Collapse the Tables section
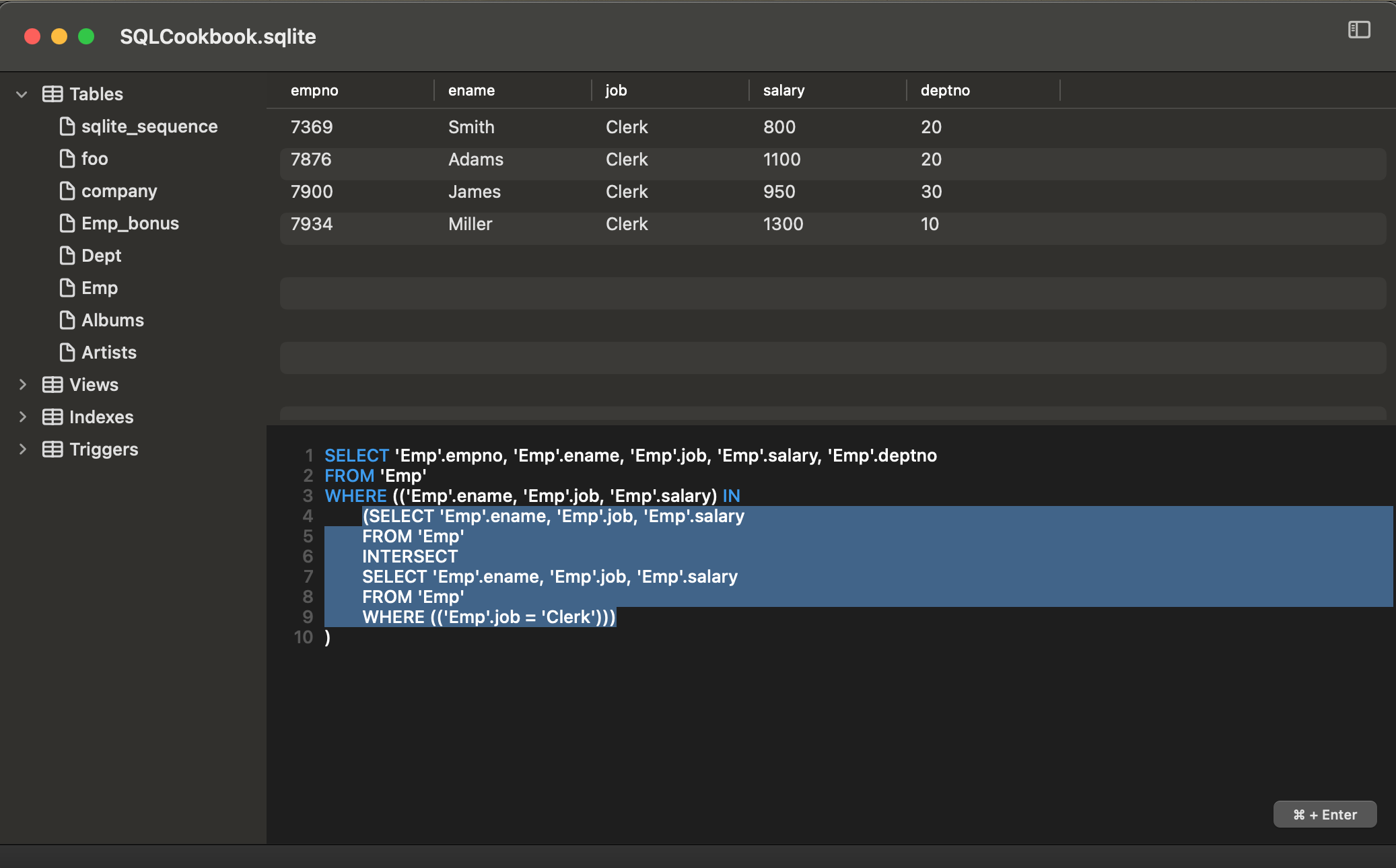This screenshot has width=1396, height=868. [x=22, y=94]
